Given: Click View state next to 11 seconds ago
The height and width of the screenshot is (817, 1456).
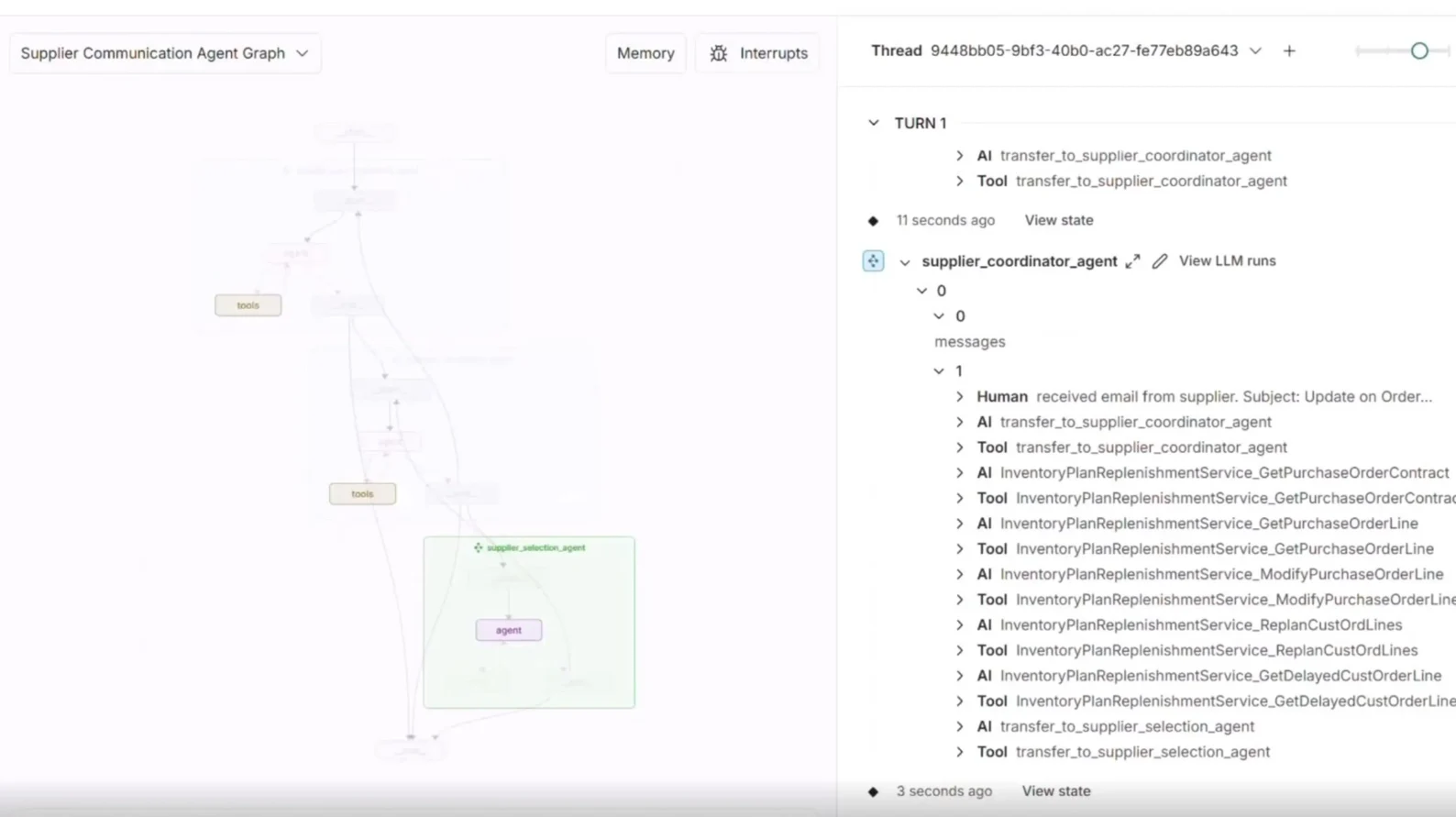Looking at the screenshot, I should pos(1058,220).
